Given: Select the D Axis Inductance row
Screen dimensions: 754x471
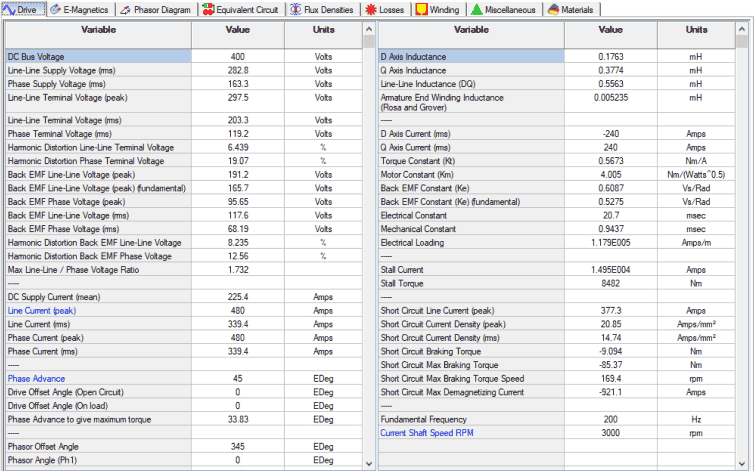Looking at the screenshot, I should (x=557, y=56).
